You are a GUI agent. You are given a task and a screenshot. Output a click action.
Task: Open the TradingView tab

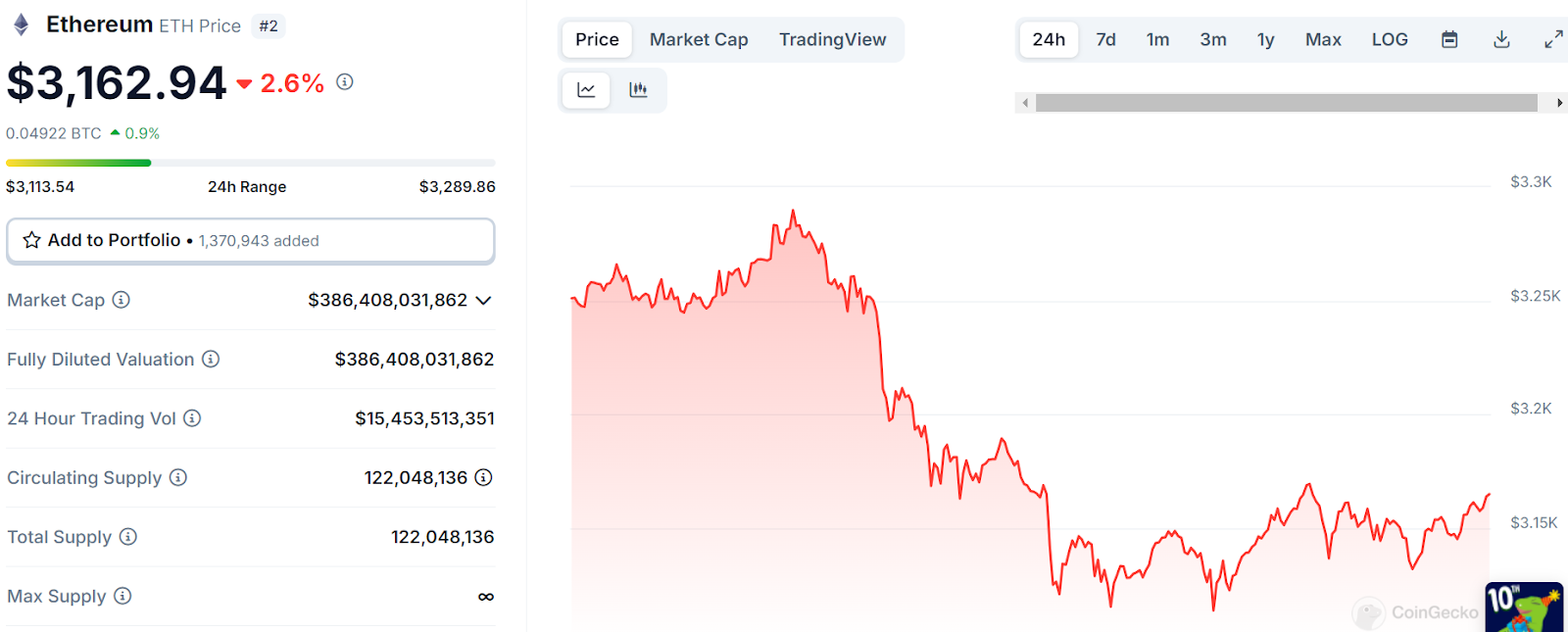pos(833,39)
